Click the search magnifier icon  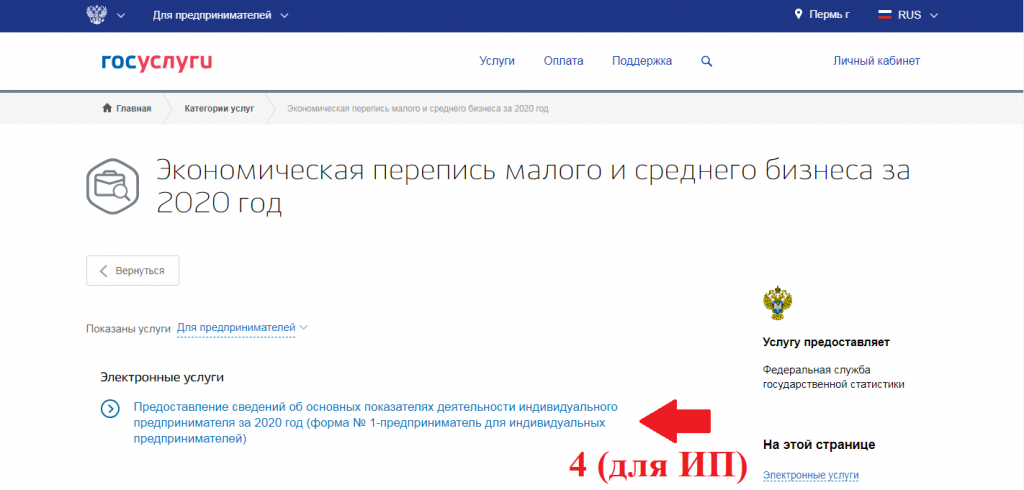click(x=707, y=61)
